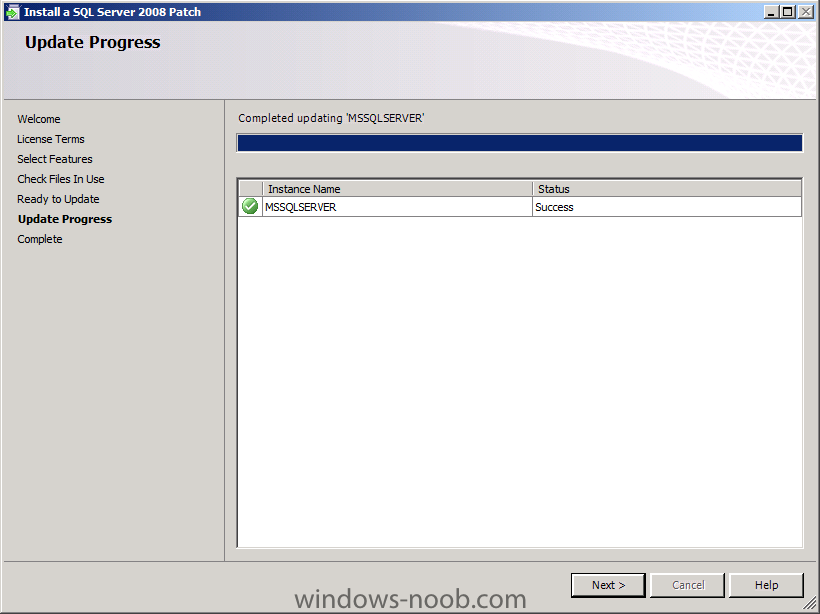820x614 pixels.
Task: Click the Status column header
Action: (667, 189)
